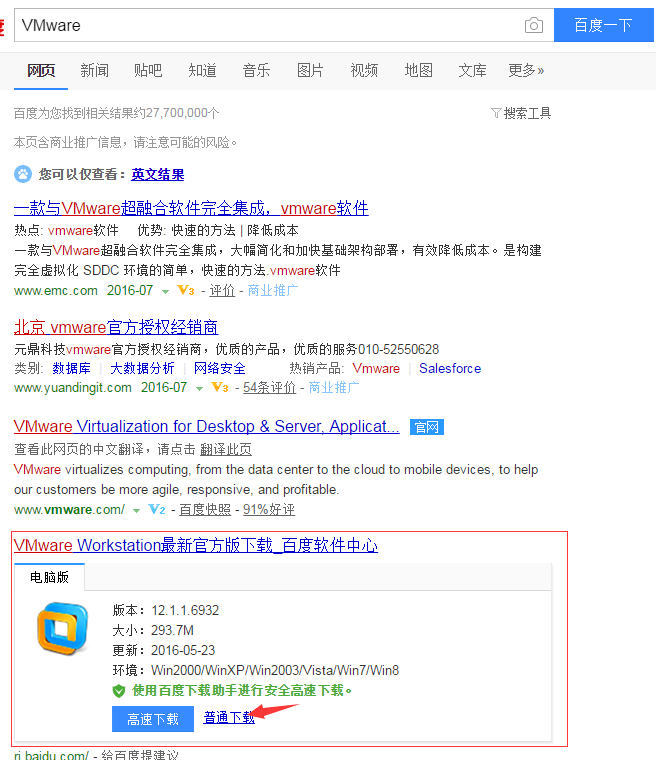Click the www.yuandingit.com URL
The height and width of the screenshot is (760, 656).
tap(73, 388)
